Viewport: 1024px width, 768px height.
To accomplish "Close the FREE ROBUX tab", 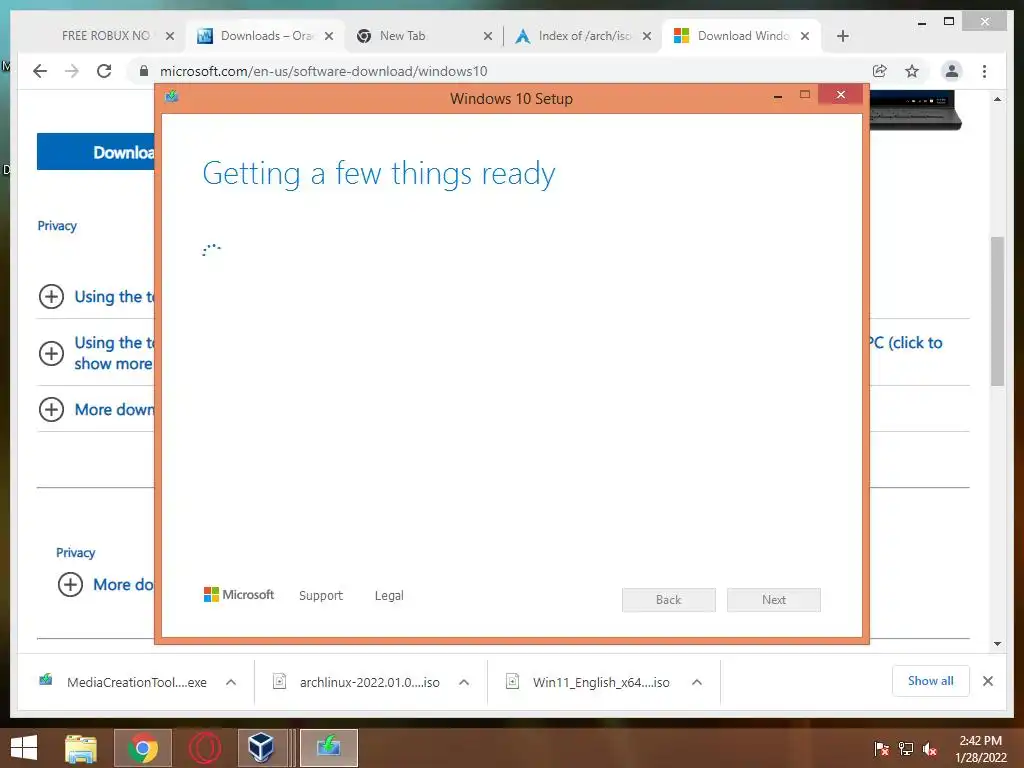I will (x=170, y=36).
